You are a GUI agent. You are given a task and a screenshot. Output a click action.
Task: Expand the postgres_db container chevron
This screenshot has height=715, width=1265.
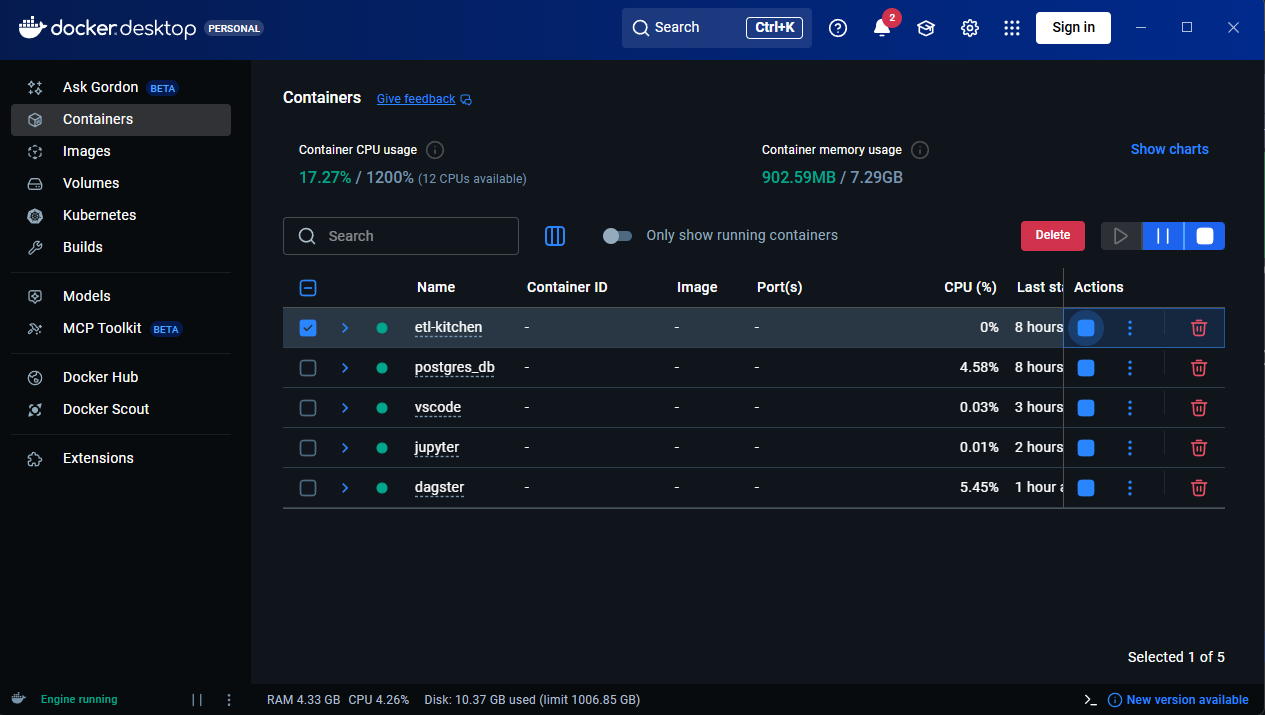click(x=345, y=368)
